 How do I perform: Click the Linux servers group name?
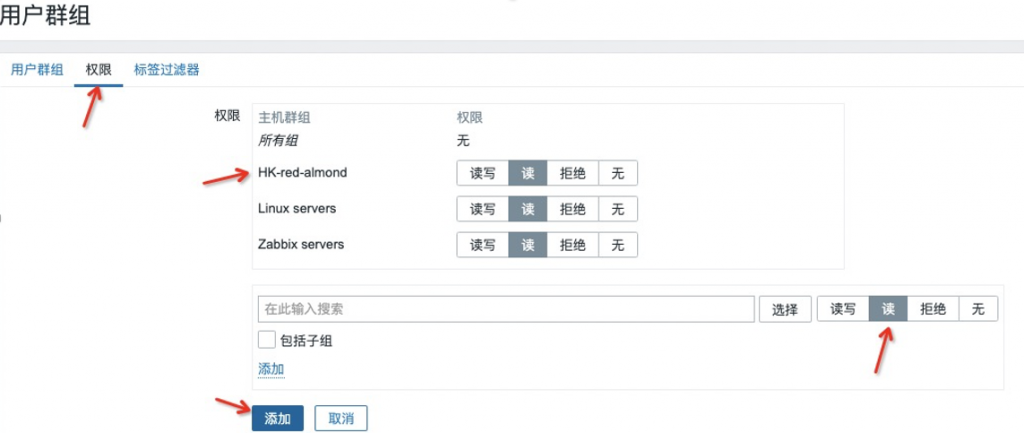[x=297, y=209]
